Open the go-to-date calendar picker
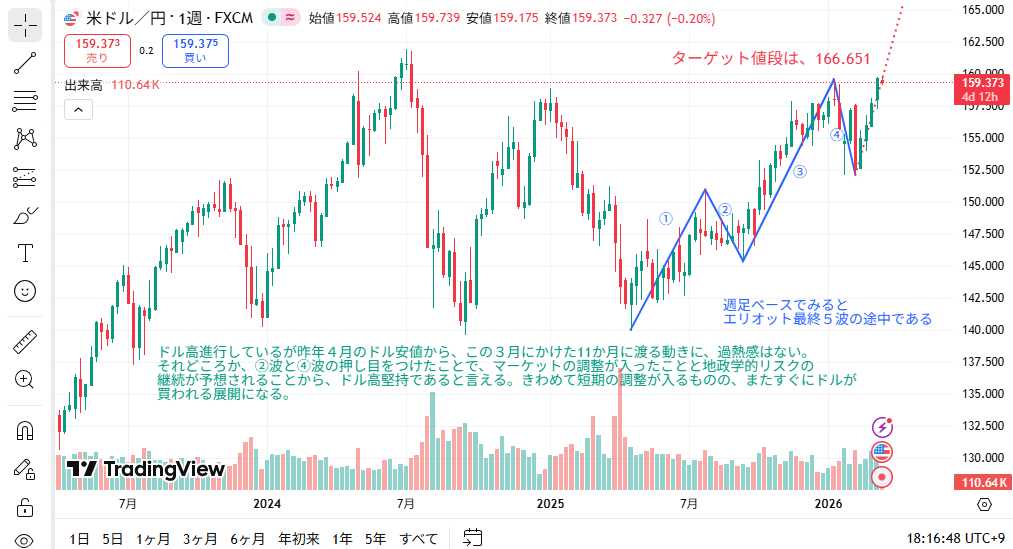This screenshot has height=549, width=1013. tap(473, 538)
